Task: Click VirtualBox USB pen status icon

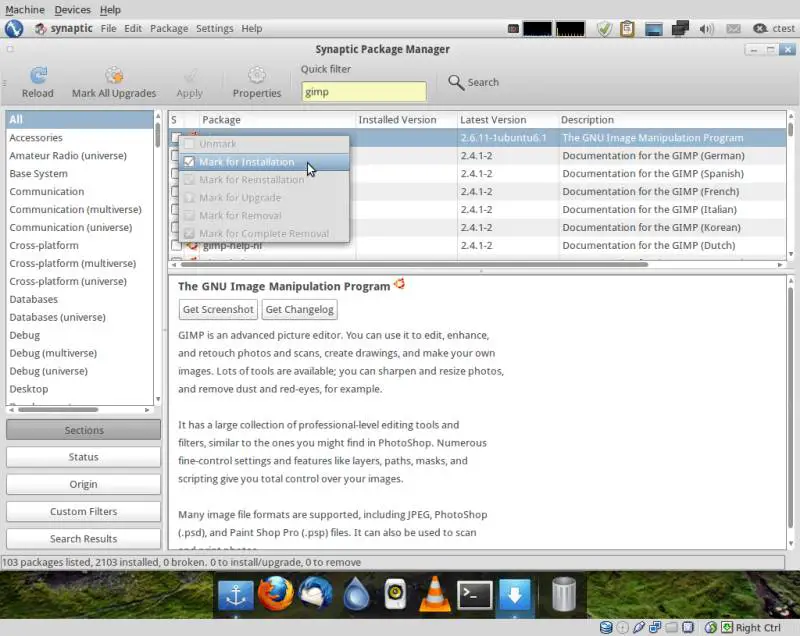Action: point(638,627)
